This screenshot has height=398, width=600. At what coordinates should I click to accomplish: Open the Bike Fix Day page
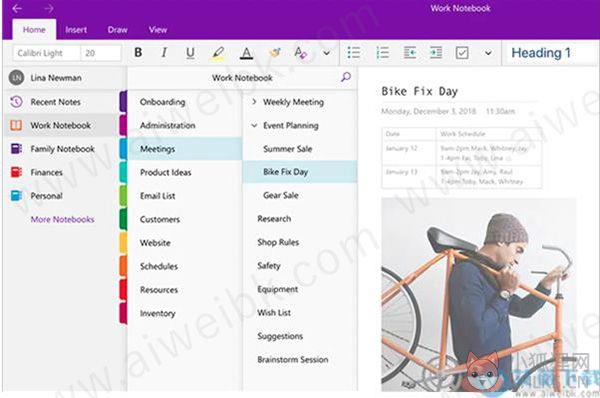[x=300, y=172]
